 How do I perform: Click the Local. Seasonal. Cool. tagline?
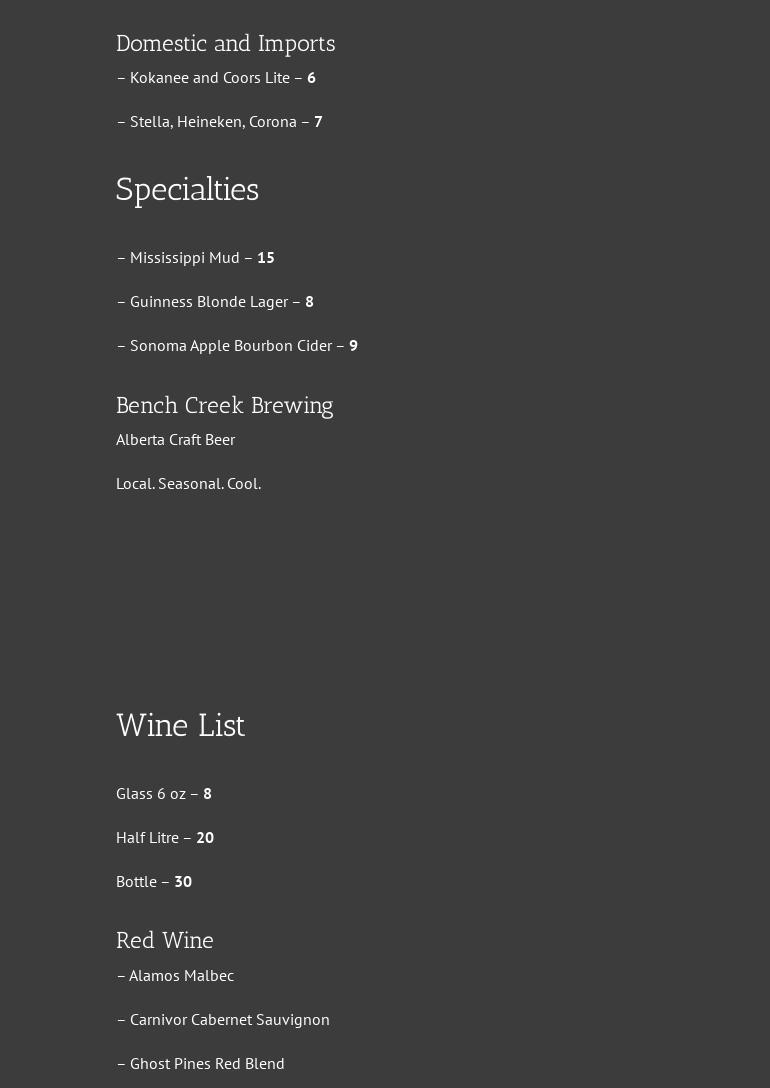[188, 484]
